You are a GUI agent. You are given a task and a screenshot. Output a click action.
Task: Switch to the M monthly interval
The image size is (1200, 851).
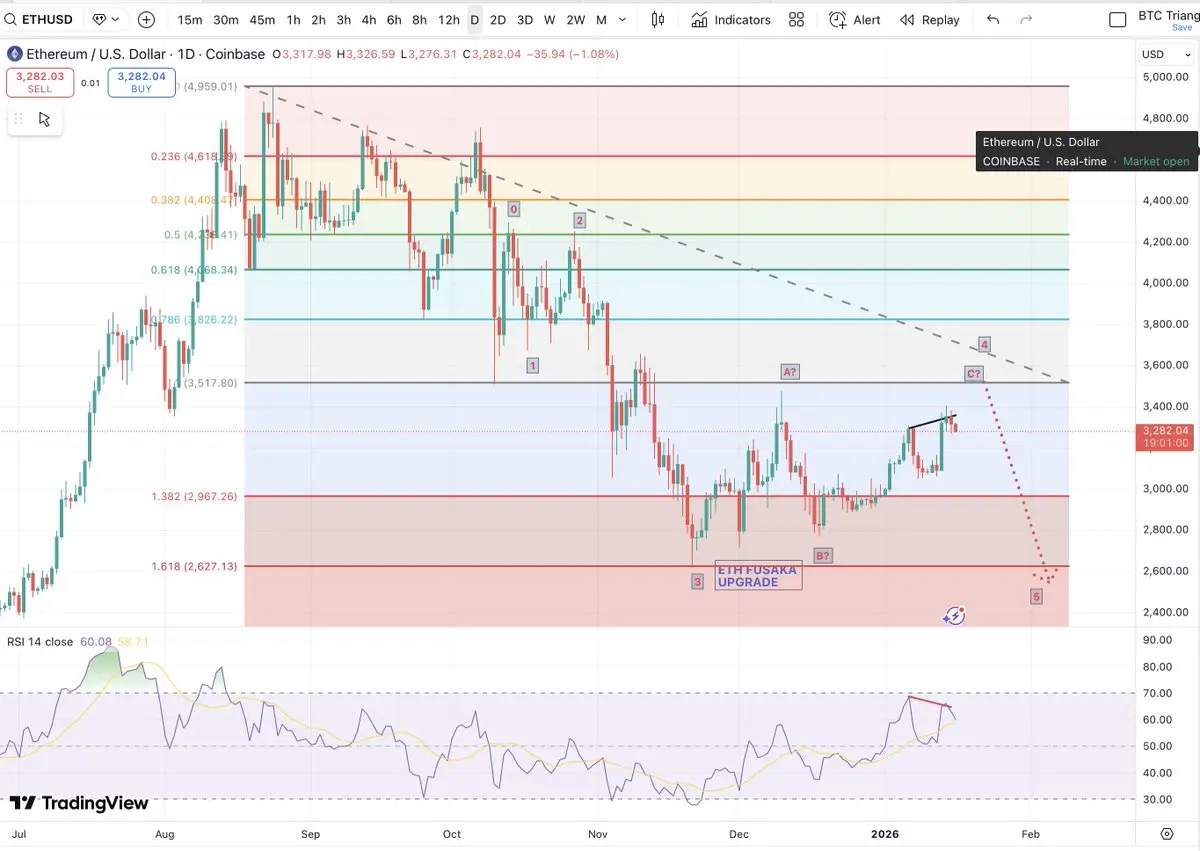(601, 20)
